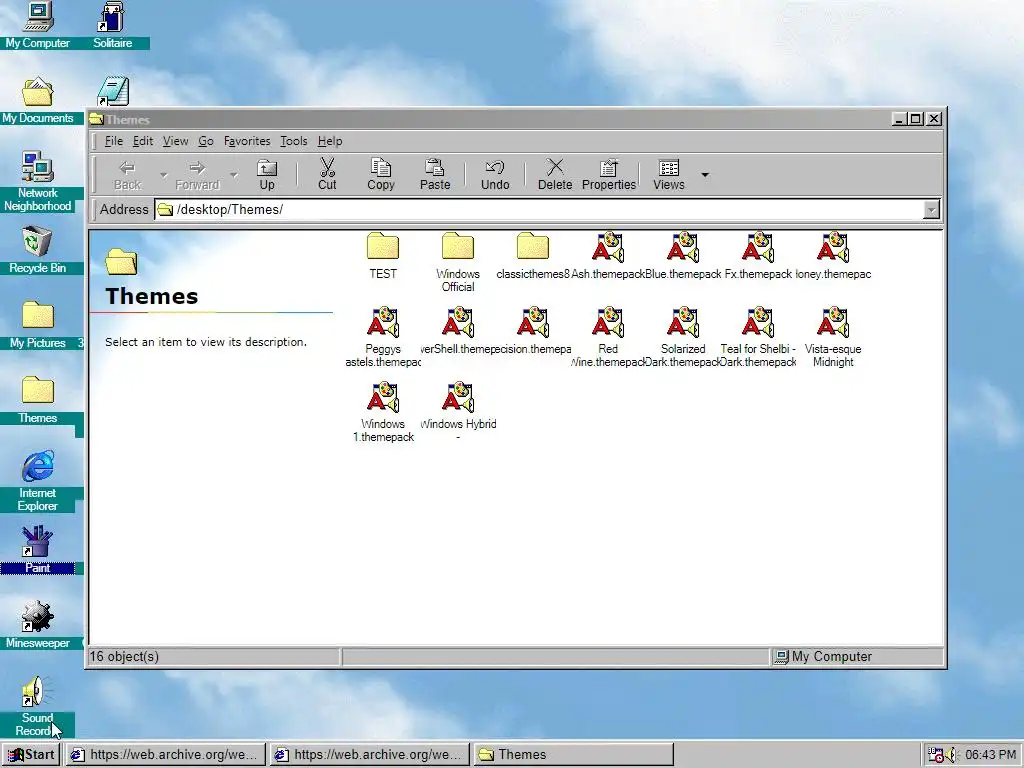
Task: Open the Go menu
Action: point(206,141)
